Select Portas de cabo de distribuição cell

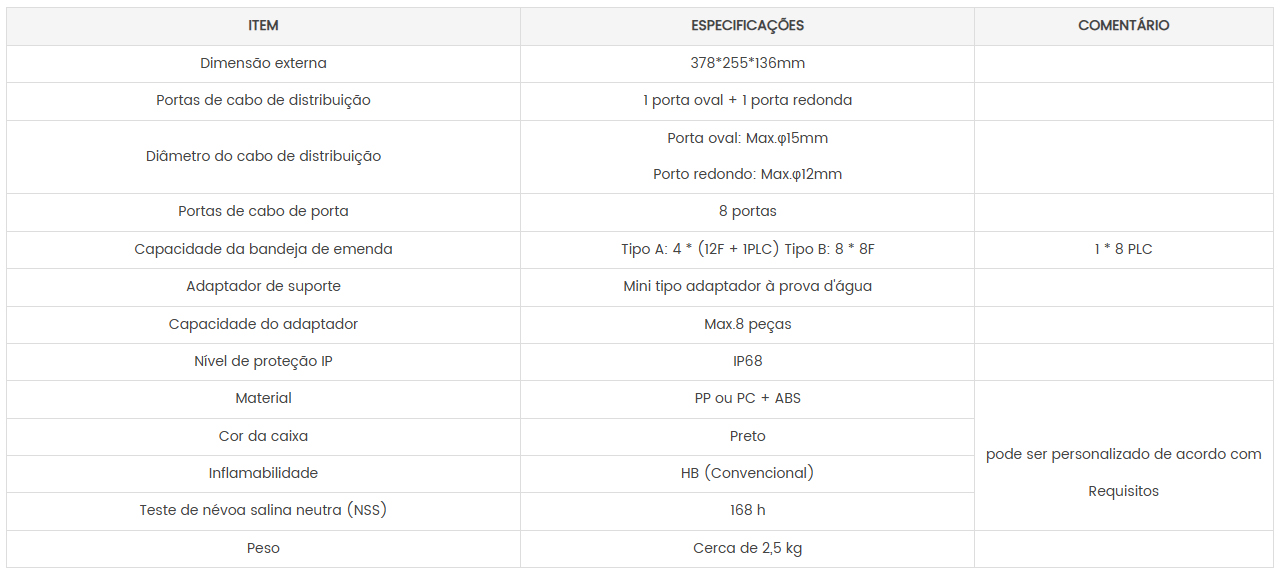point(263,100)
